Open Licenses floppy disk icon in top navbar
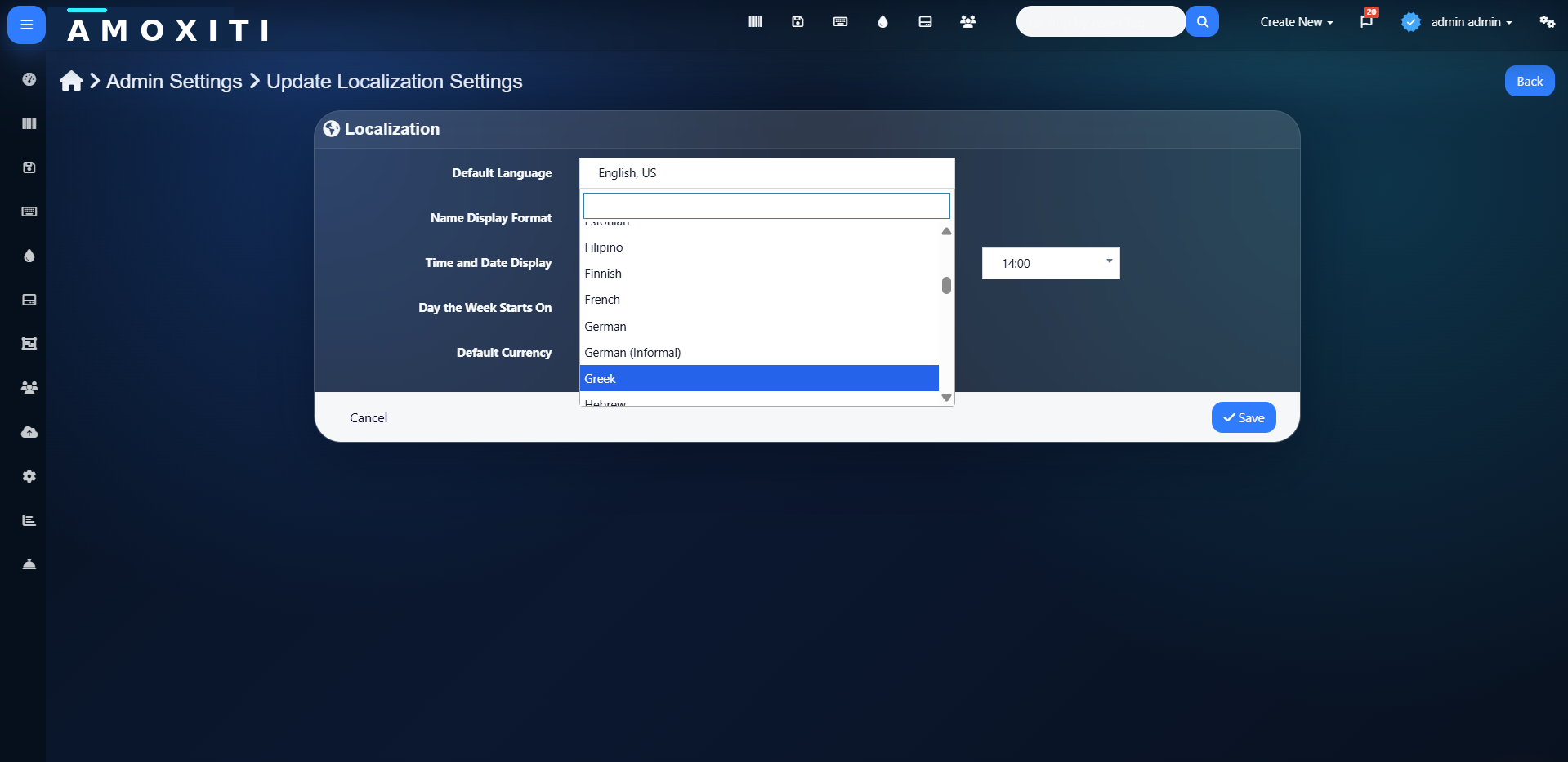 pyautogui.click(x=797, y=22)
